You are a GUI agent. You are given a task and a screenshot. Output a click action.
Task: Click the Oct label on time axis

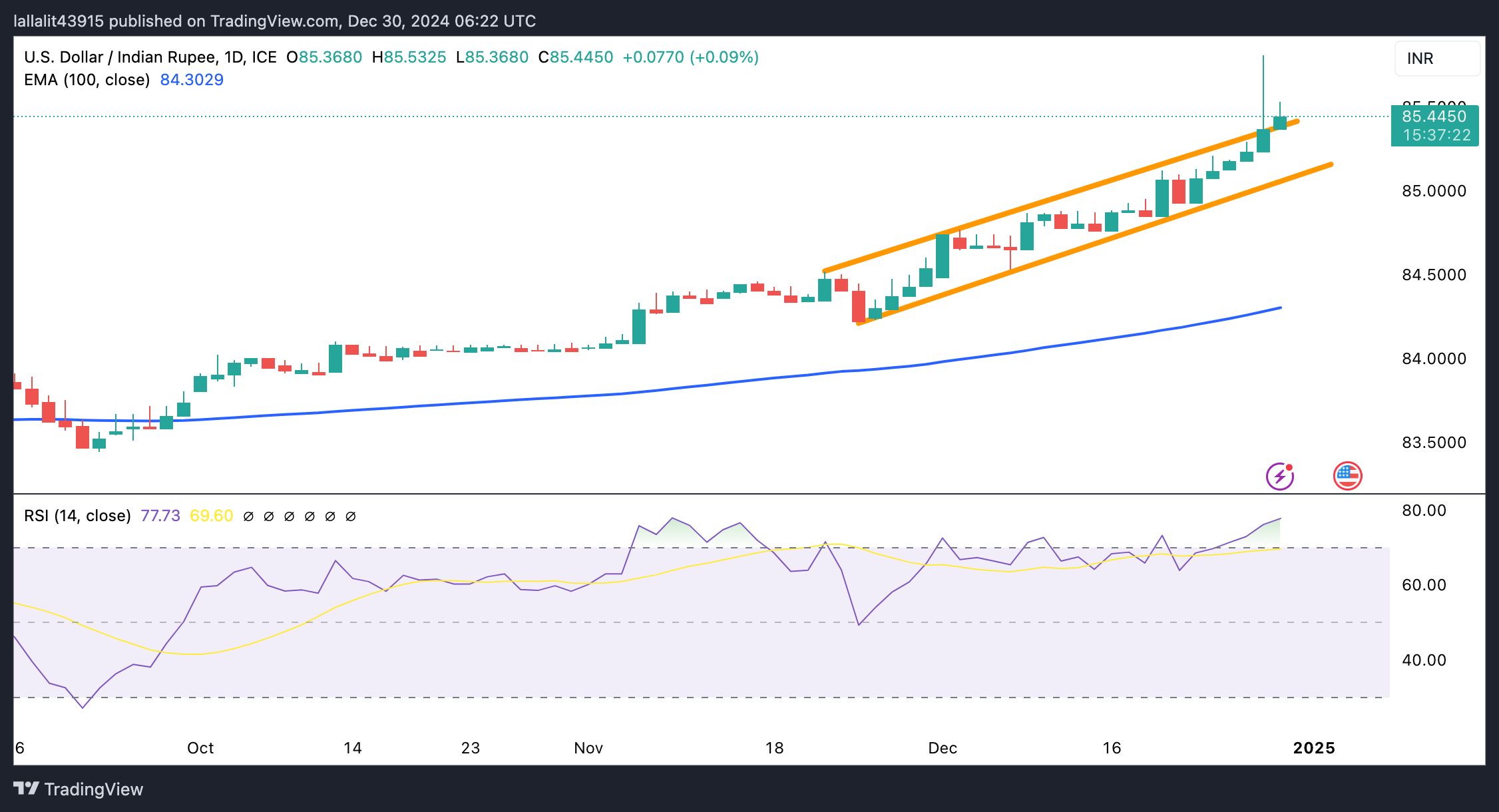pos(200,748)
